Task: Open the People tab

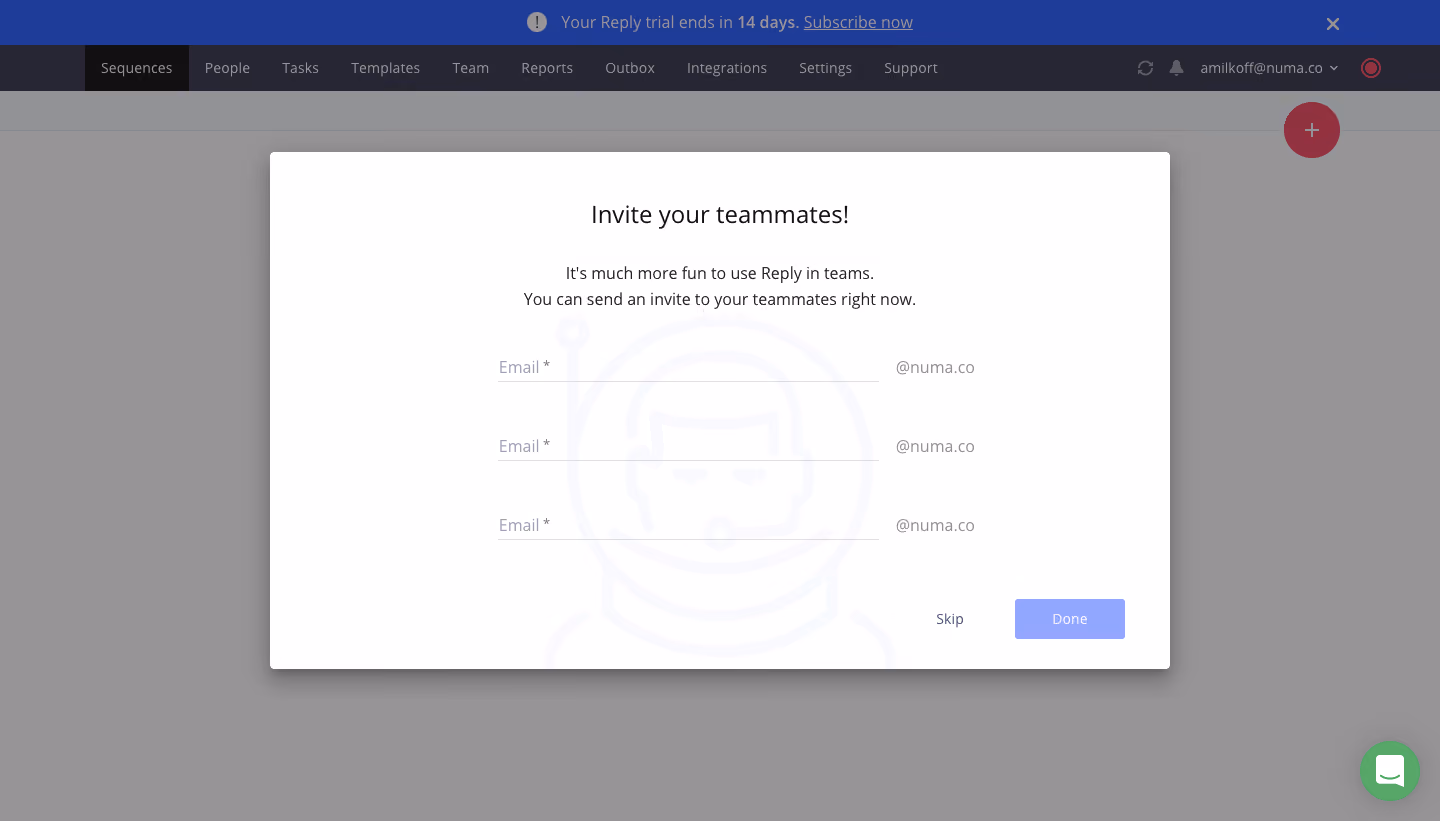Action: point(227,68)
